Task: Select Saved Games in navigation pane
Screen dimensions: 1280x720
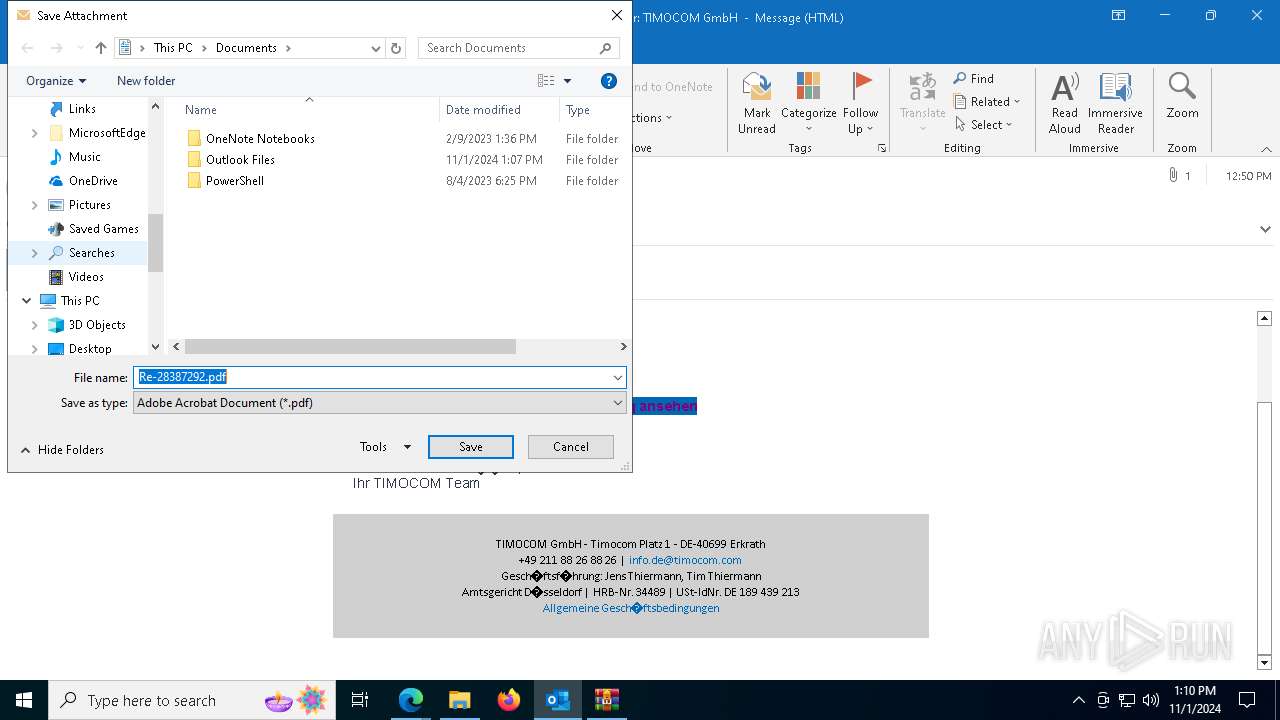Action: tap(103, 229)
